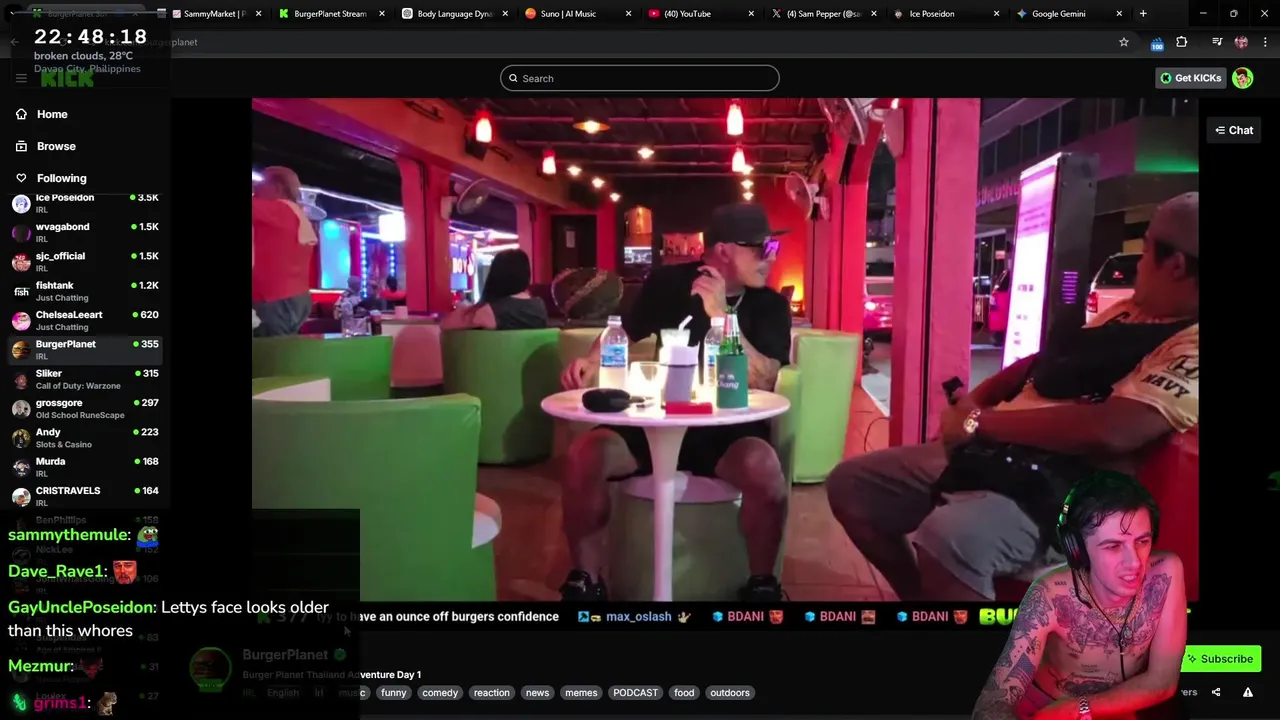Image resolution: width=1280 pixels, height=720 pixels.
Task: Open Ice Poseidon channel in sidebar
Action: tap(85, 203)
